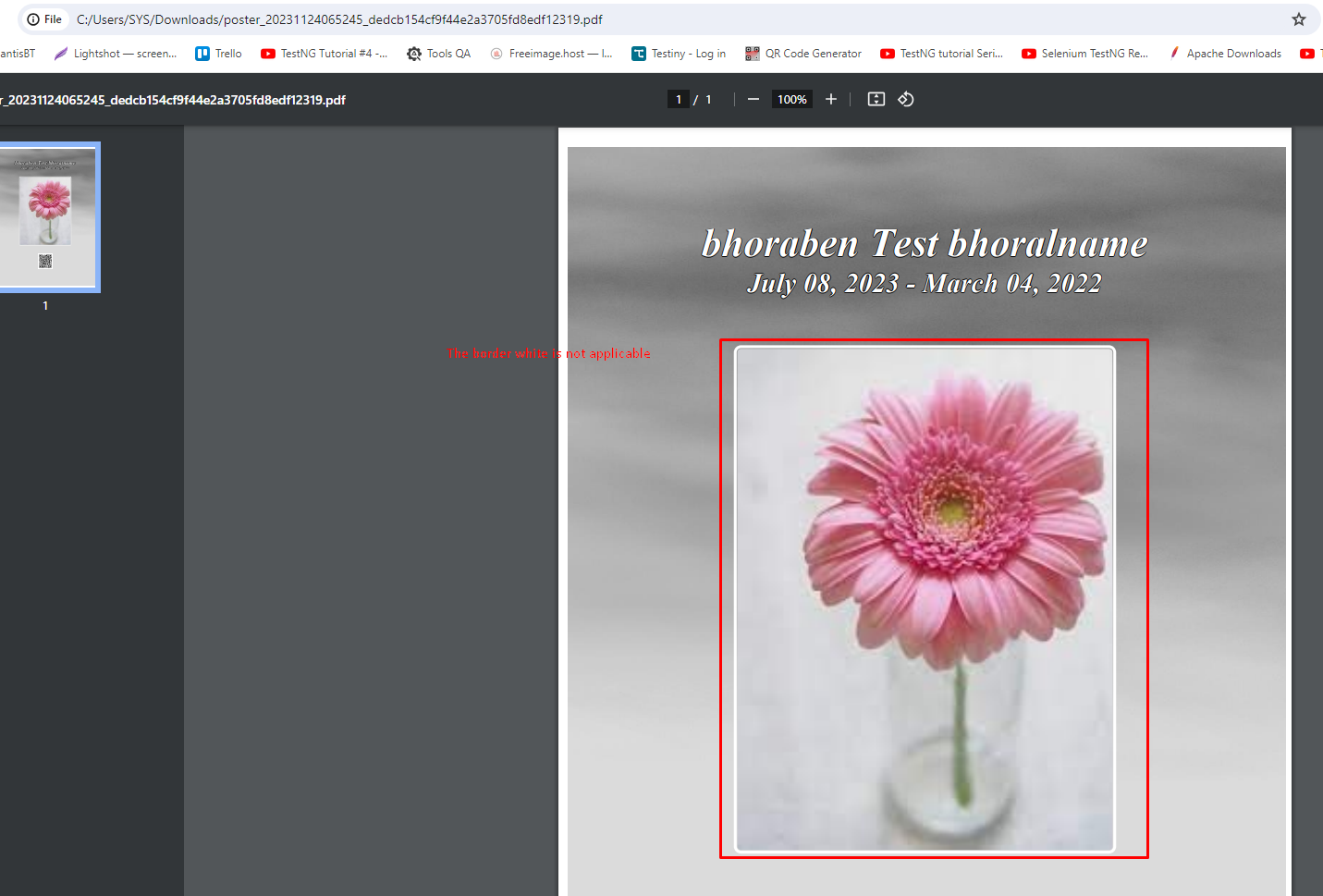Open the Freeimage.host bookmark
The height and width of the screenshot is (896, 1323).
[x=551, y=54]
